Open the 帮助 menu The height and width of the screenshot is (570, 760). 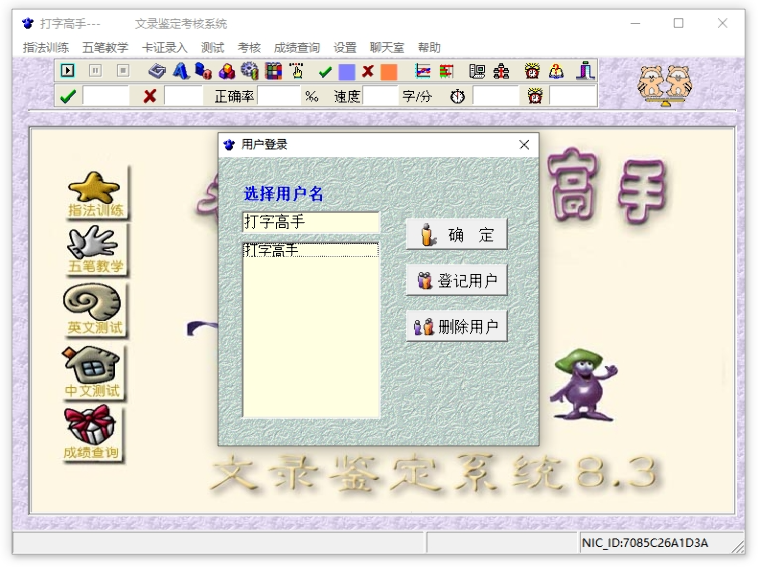tap(429, 48)
